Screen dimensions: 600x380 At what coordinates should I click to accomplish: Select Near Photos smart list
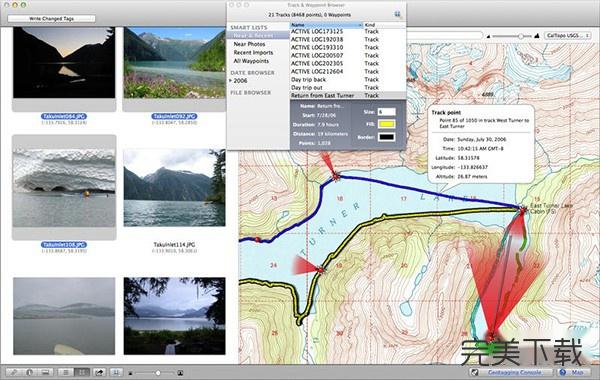[x=249, y=44]
